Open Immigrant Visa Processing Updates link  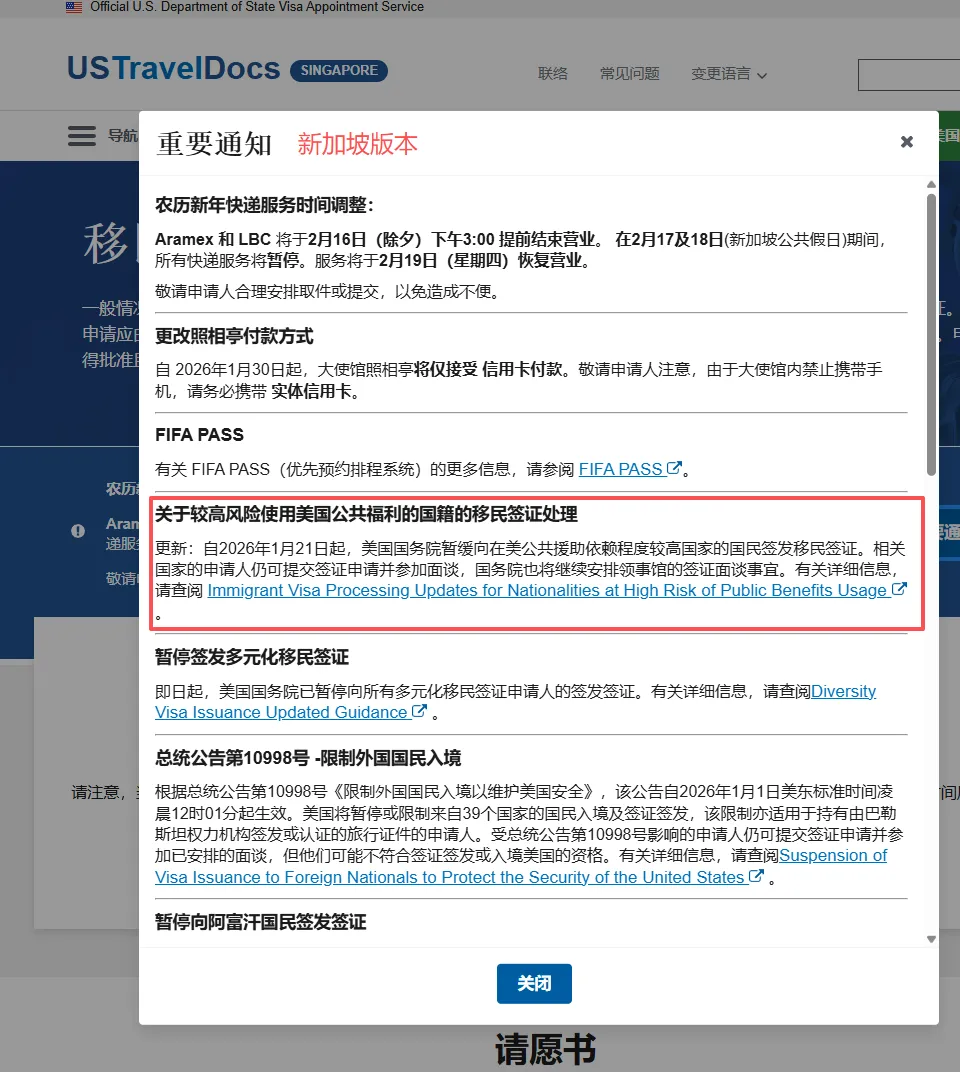click(x=547, y=590)
